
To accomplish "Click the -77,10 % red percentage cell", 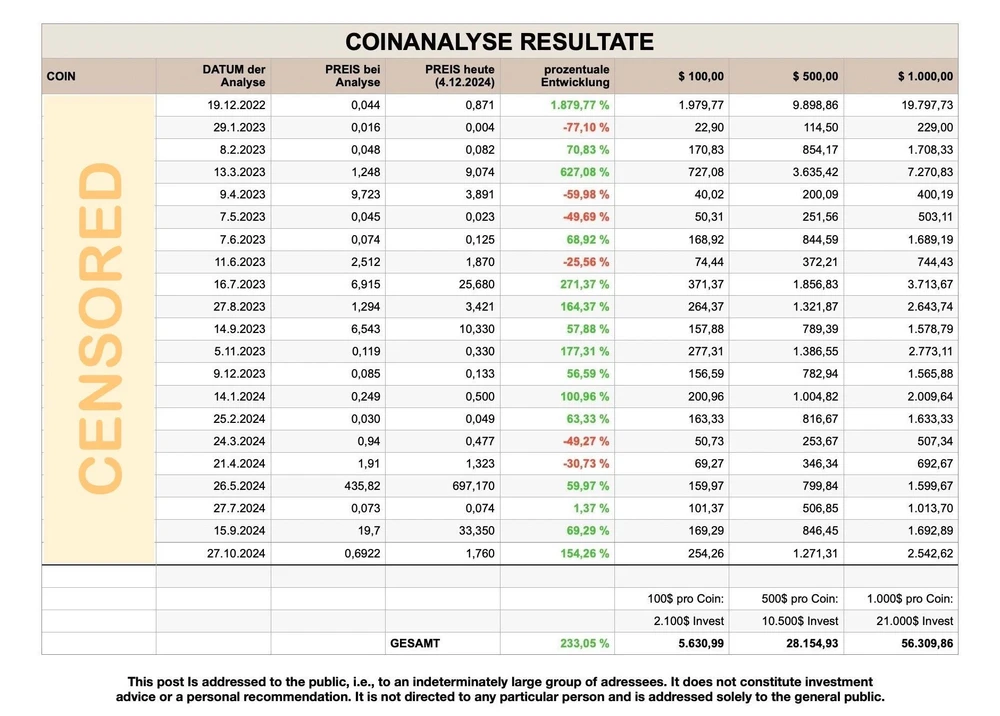I will click(586, 127).
